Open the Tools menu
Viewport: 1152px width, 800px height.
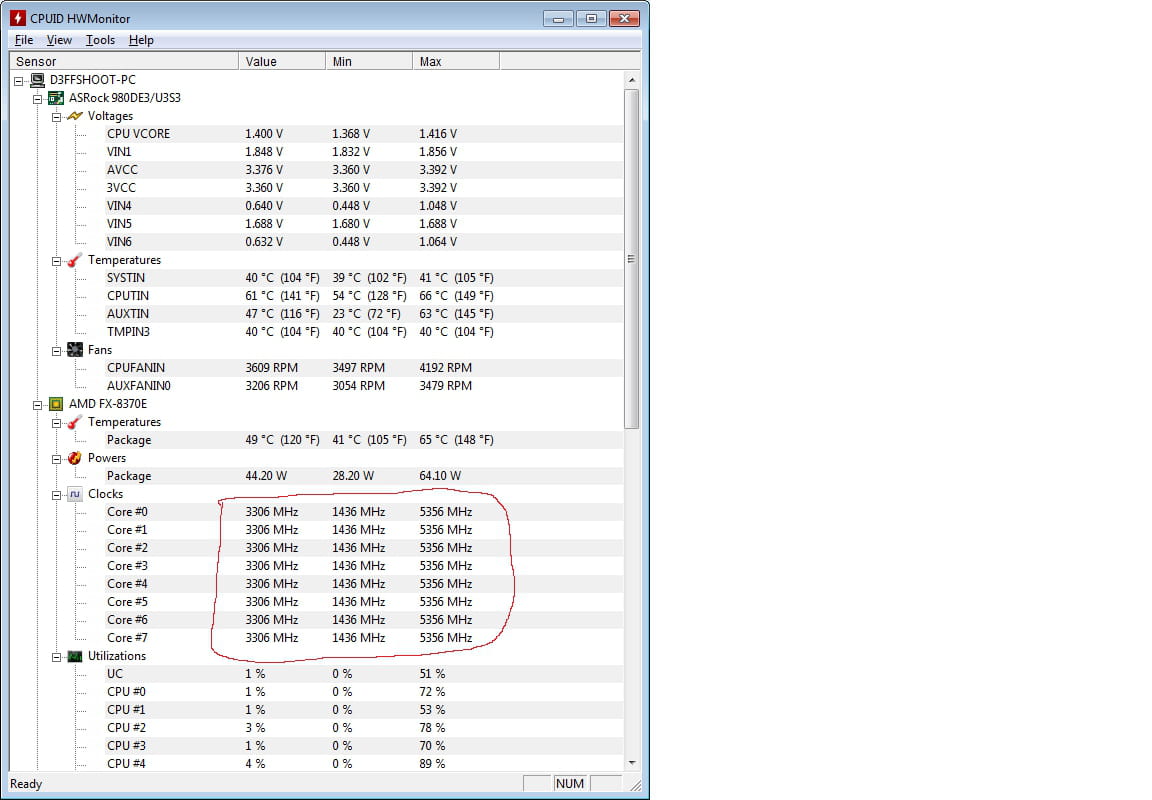click(100, 40)
